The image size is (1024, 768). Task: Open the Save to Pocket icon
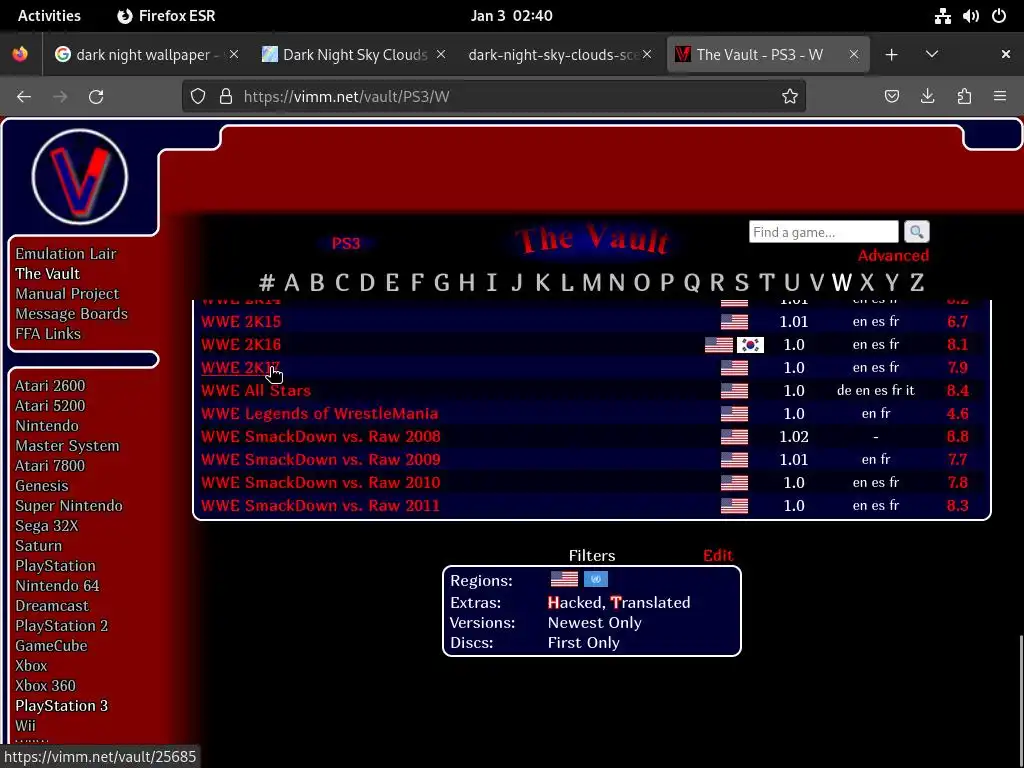891,97
